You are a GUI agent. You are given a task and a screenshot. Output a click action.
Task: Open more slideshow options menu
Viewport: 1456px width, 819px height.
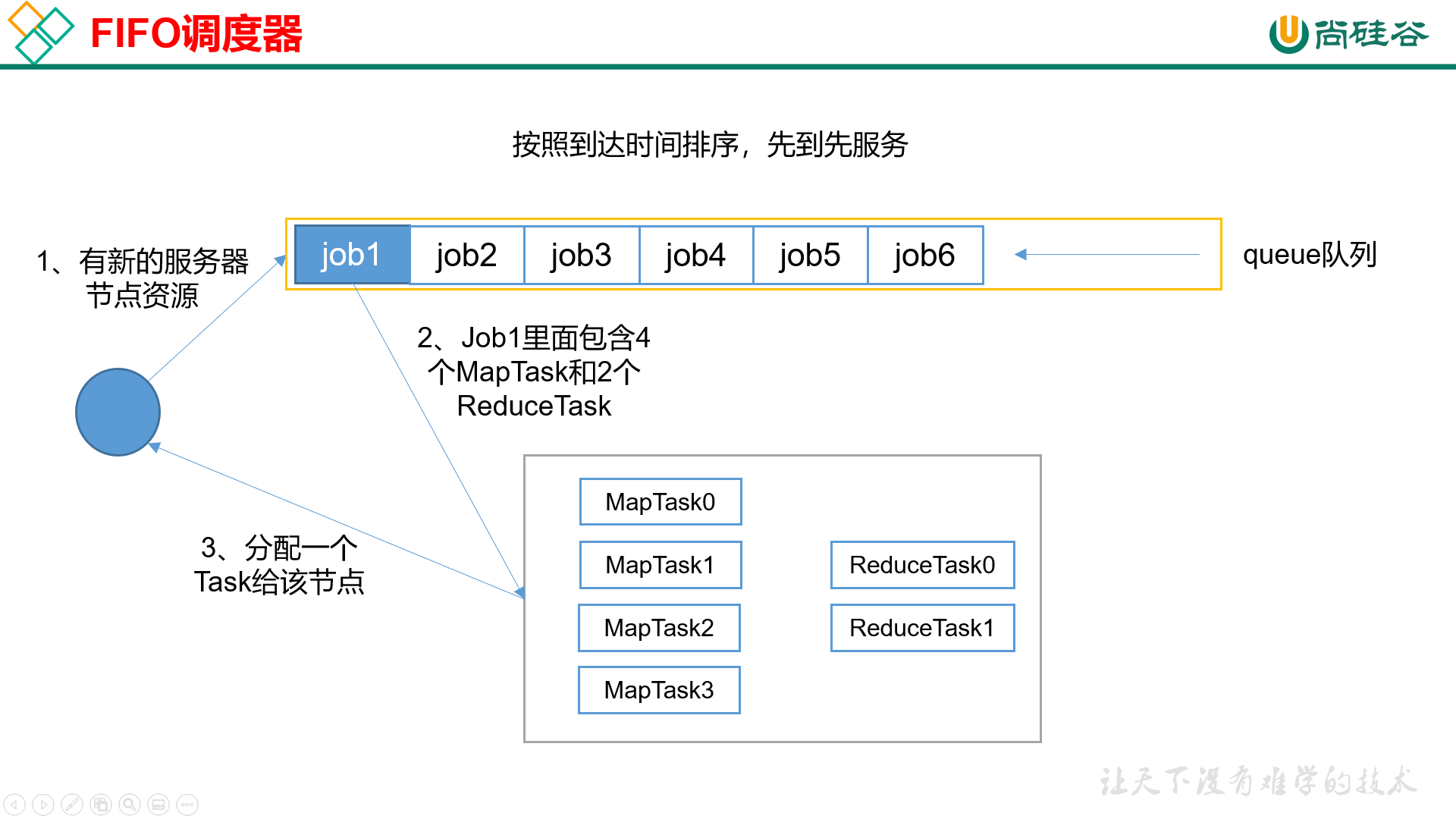tap(187, 805)
